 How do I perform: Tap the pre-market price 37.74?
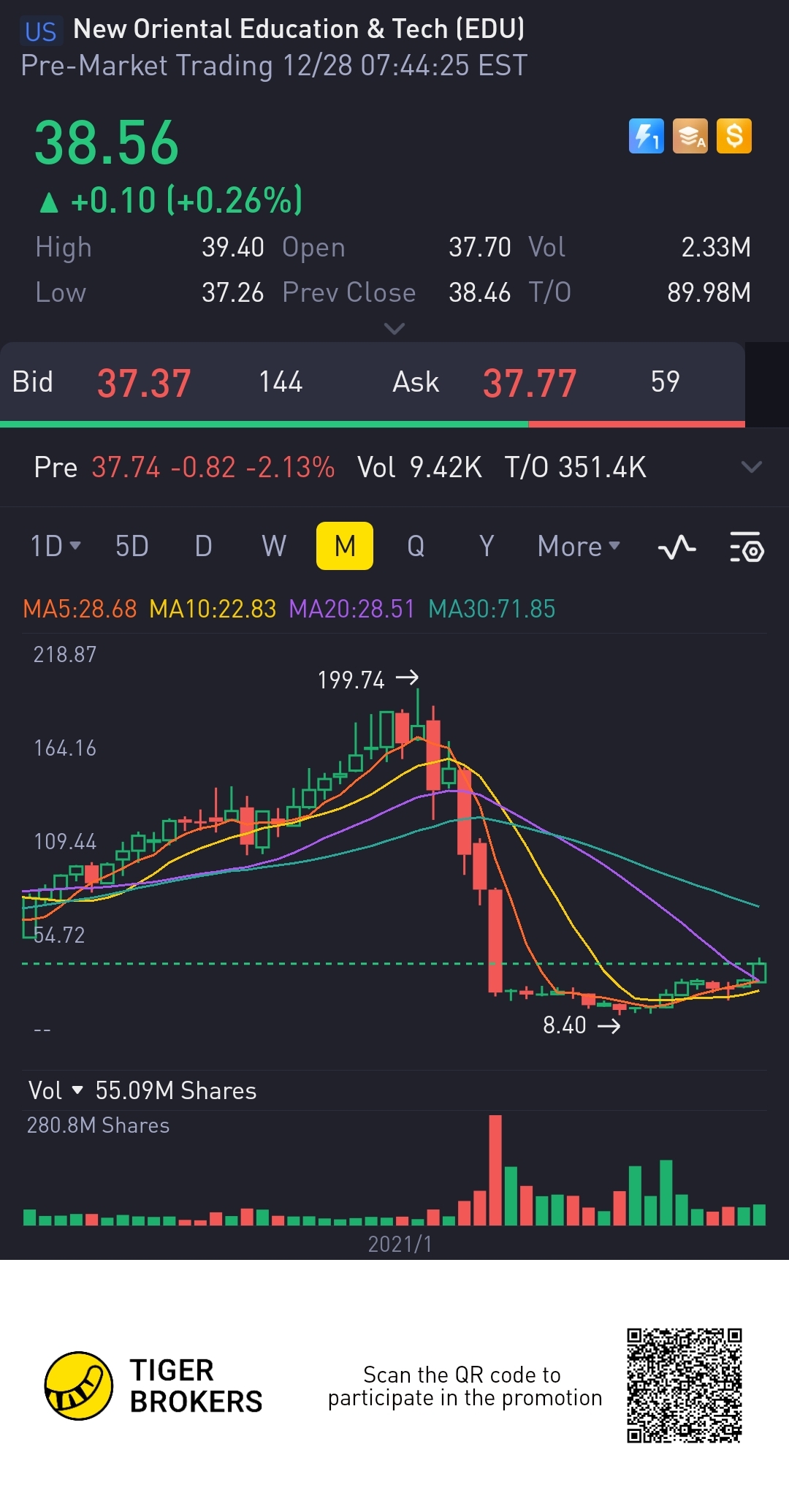[x=126, y=467]
